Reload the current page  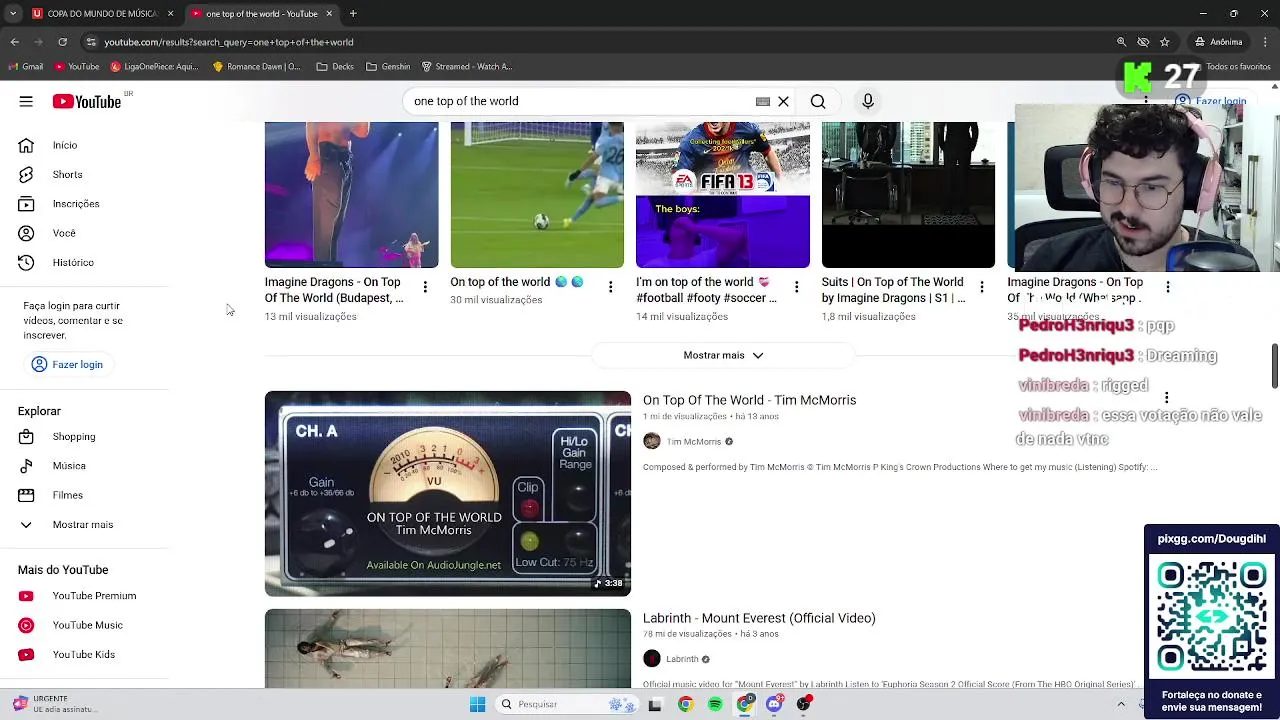(62, 42)
